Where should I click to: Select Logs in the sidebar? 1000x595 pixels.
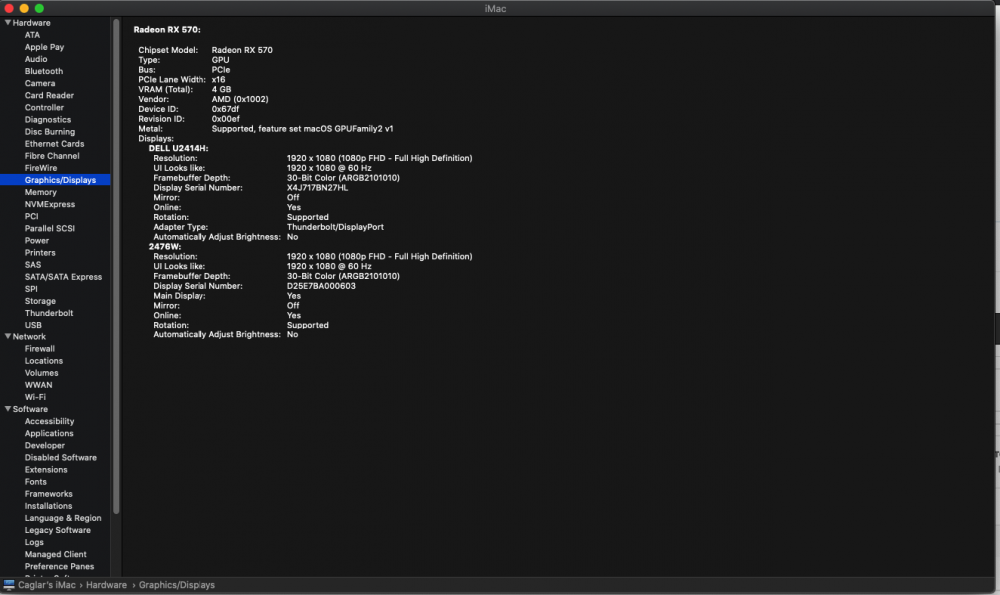click(34, 543)
